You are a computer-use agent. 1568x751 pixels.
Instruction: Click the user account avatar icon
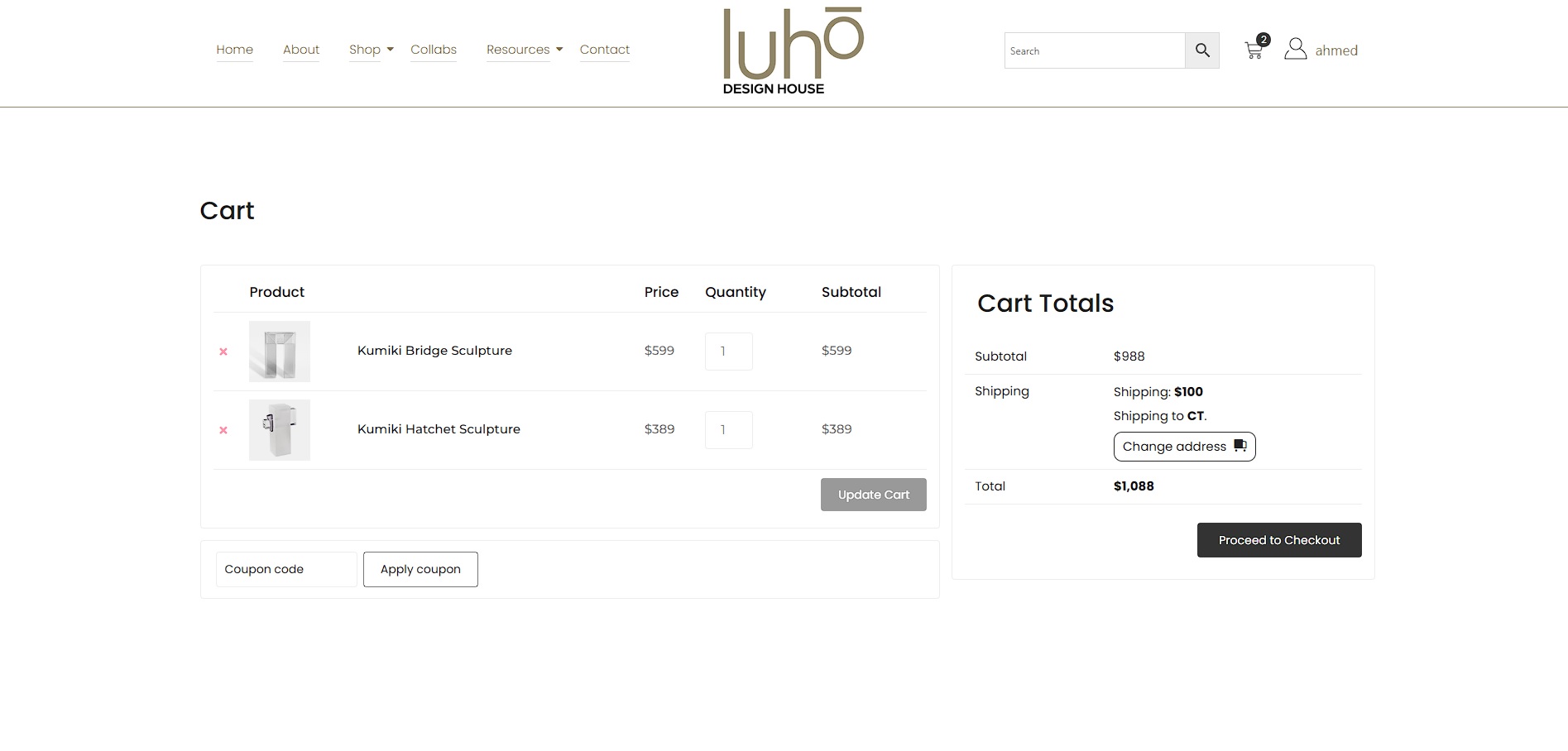pos(1296,50)
